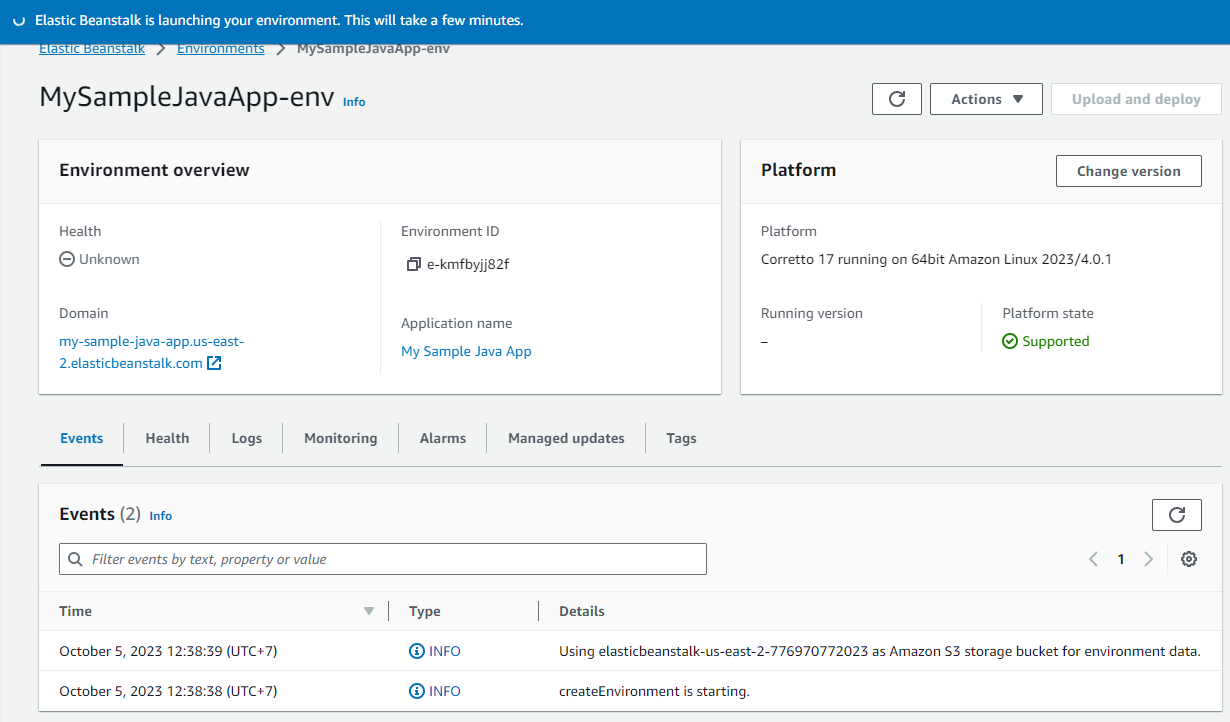The height and width of the screenshot is (722, 1230).
Task: Select event time October 5, 2023 12:38:38
Action: 168,691
